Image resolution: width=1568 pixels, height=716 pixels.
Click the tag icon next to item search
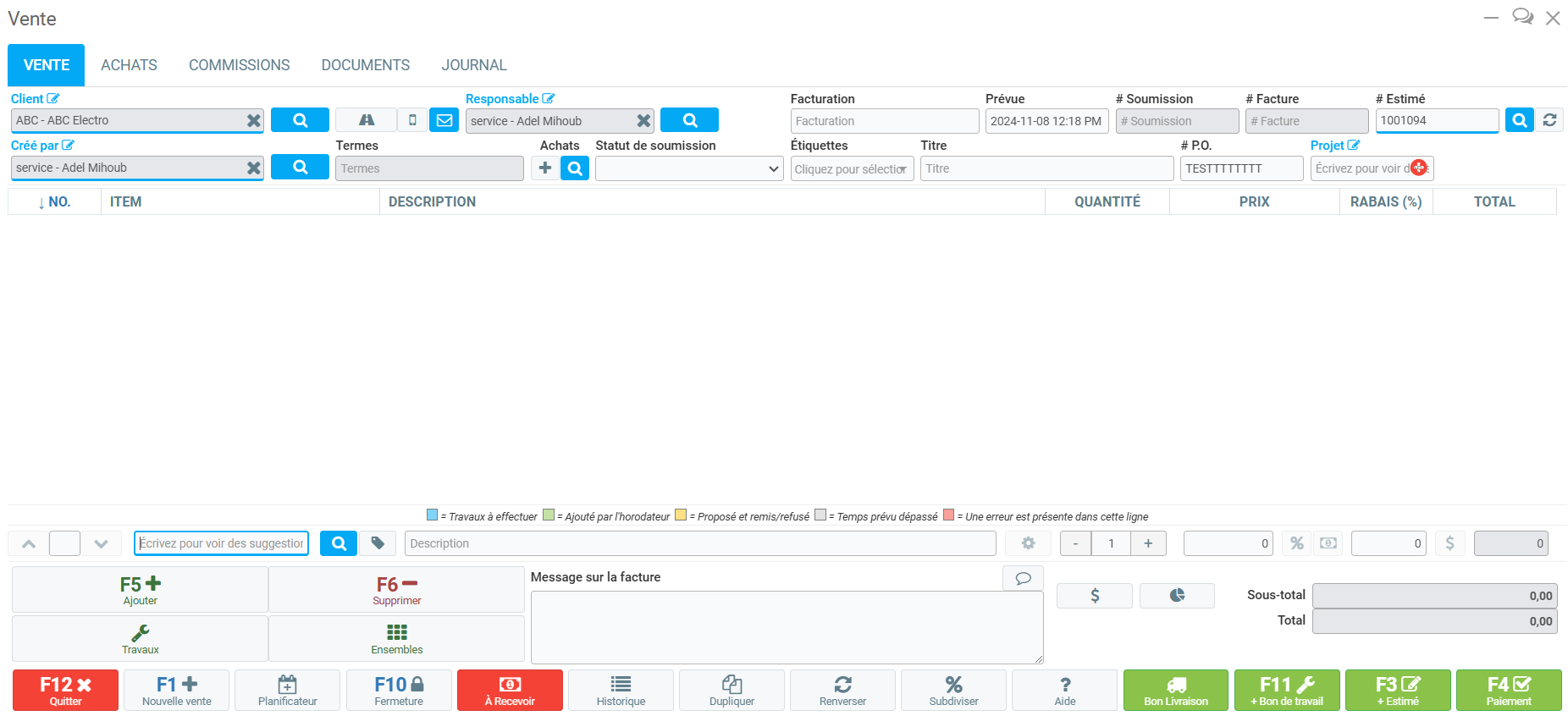378,543
